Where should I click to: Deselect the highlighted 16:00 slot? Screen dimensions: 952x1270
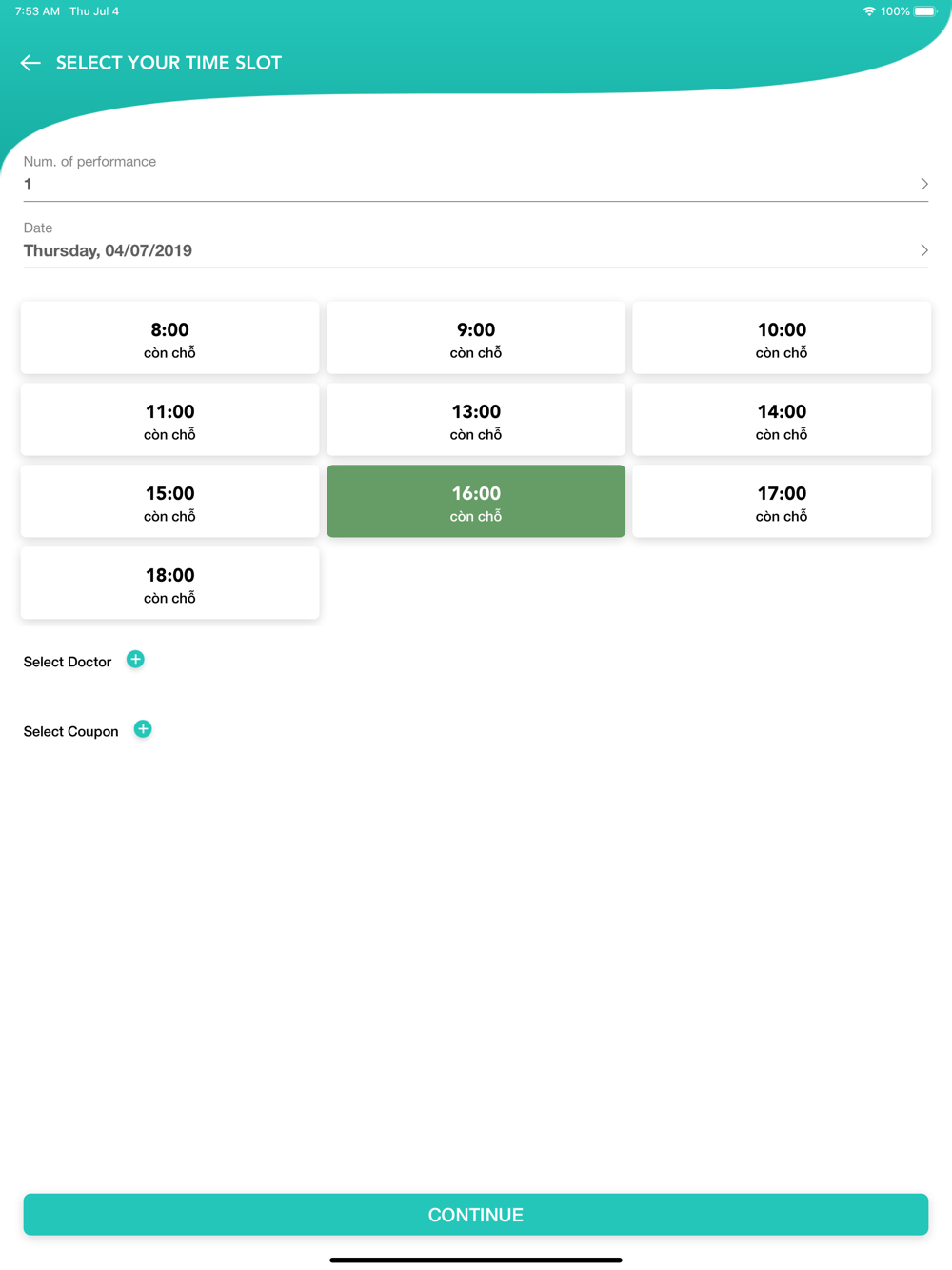coord(476,502)
